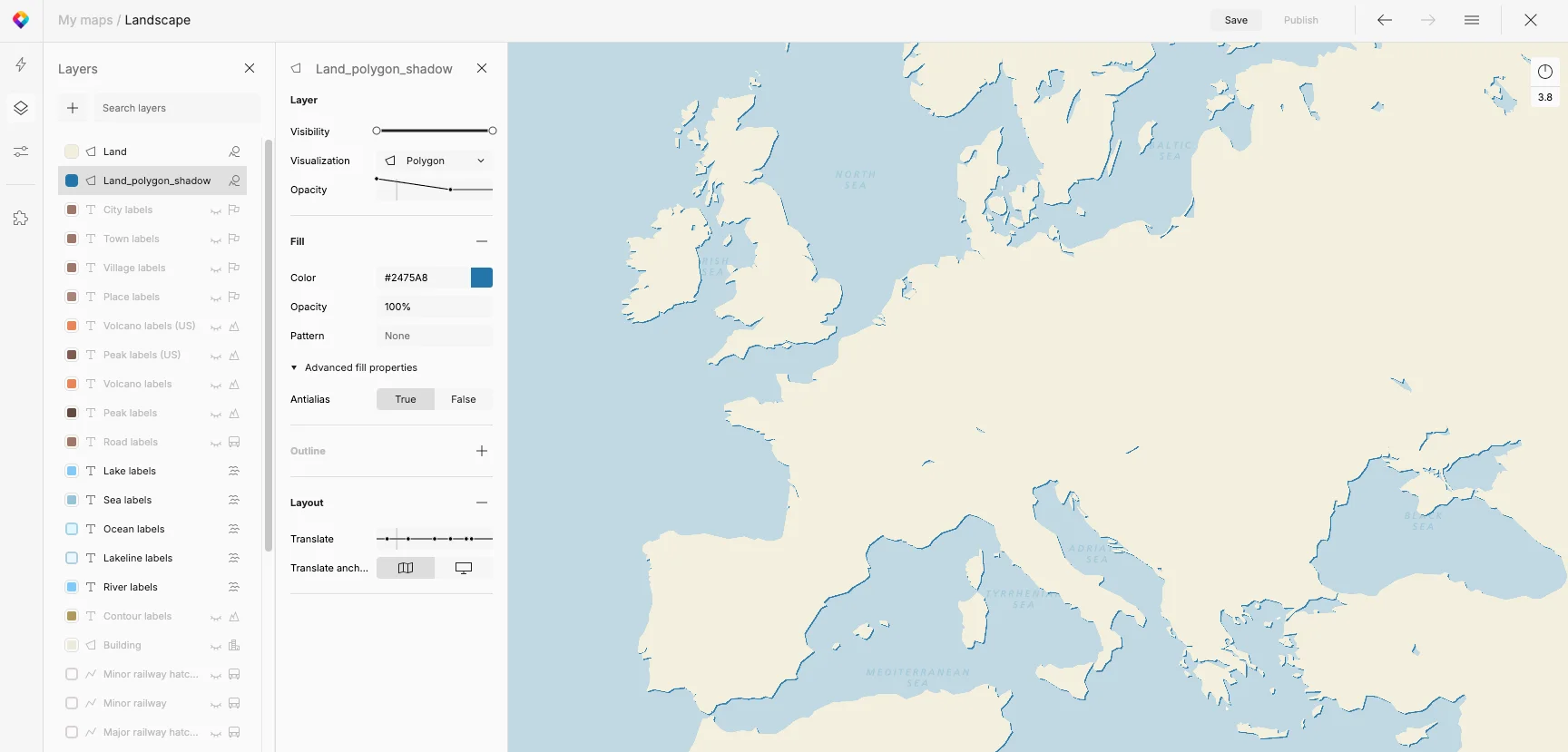
Task: Toggle hidden visibility icon for City labels
Action: [216, 210]
